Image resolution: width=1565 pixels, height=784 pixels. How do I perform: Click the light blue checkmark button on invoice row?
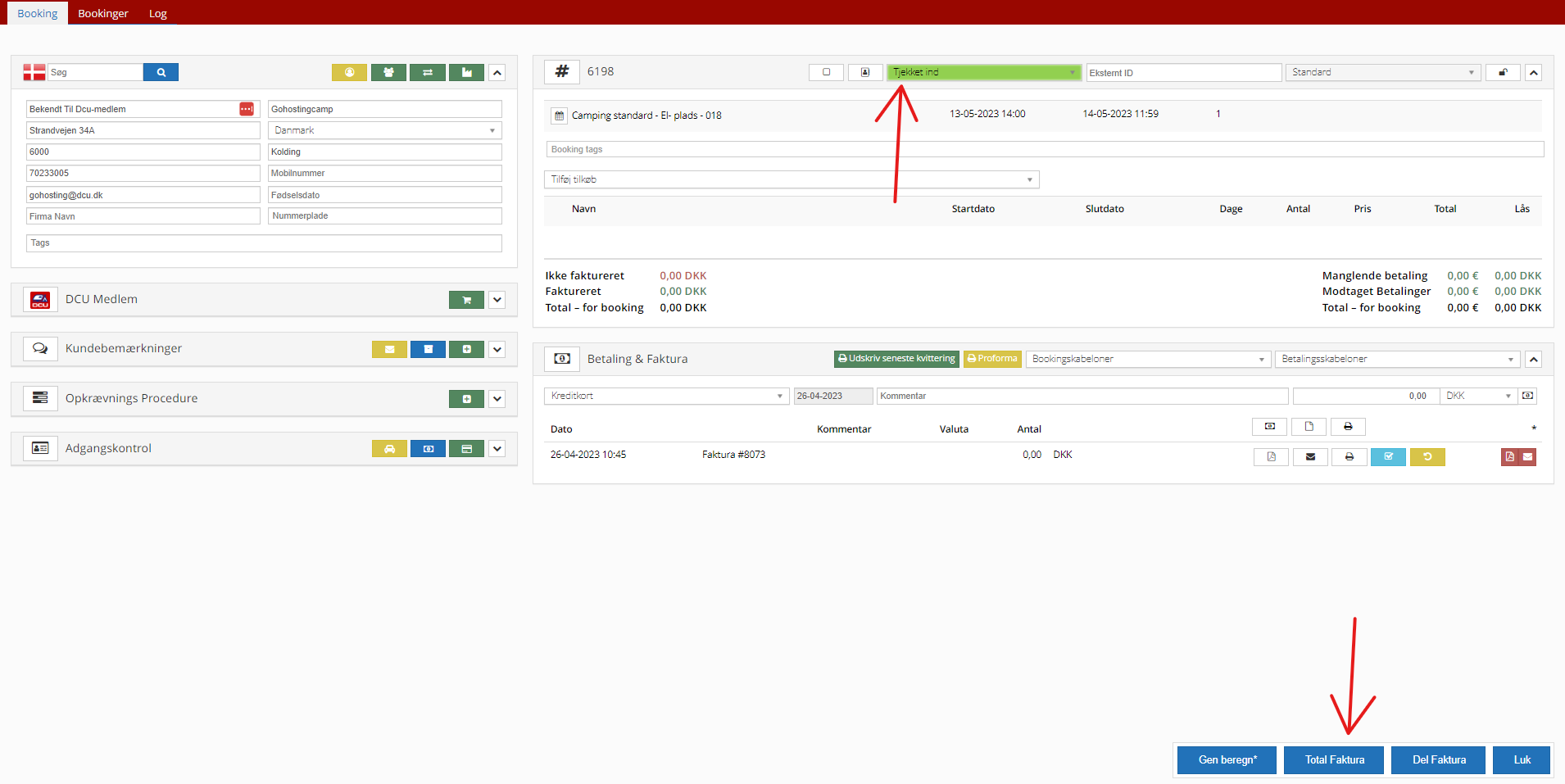click(x=1388, y=457)
